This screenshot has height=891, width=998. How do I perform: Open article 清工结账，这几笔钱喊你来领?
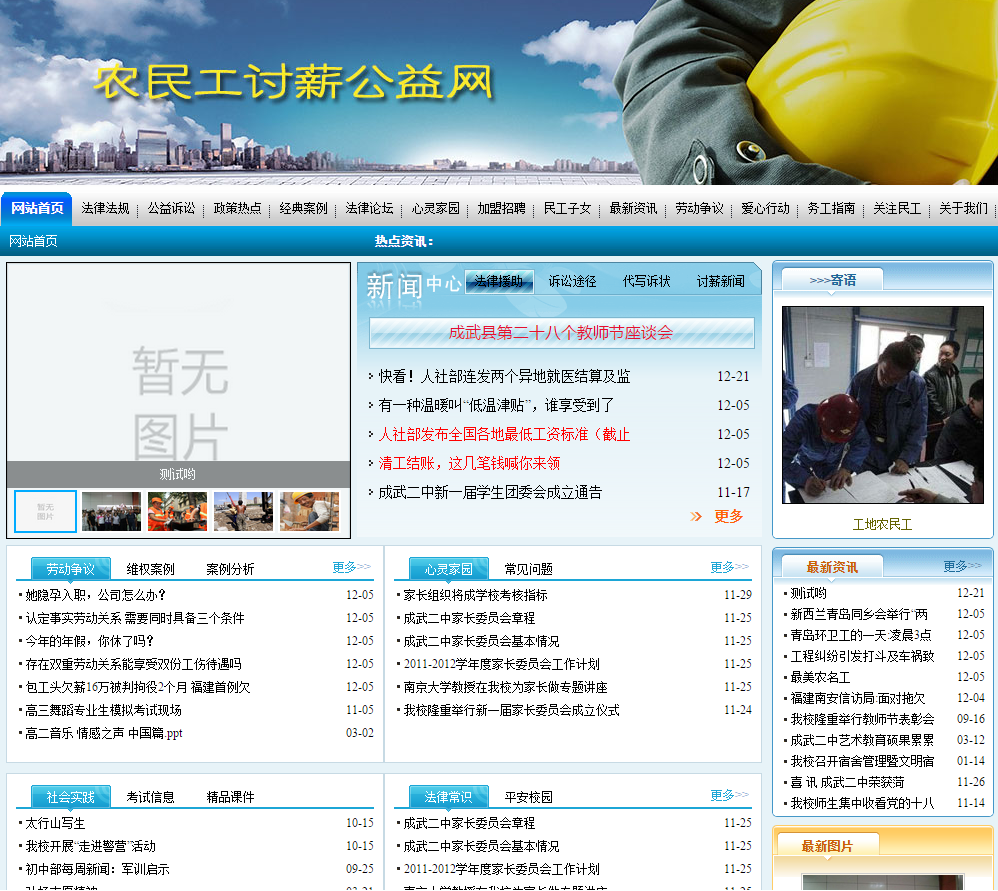[469, 463]
